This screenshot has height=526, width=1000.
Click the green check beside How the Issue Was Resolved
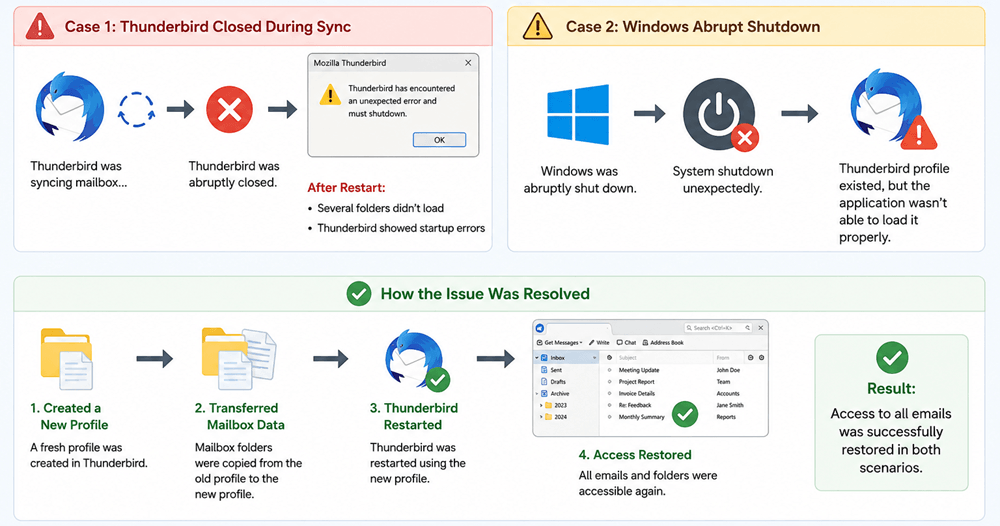tap(359, 294)
